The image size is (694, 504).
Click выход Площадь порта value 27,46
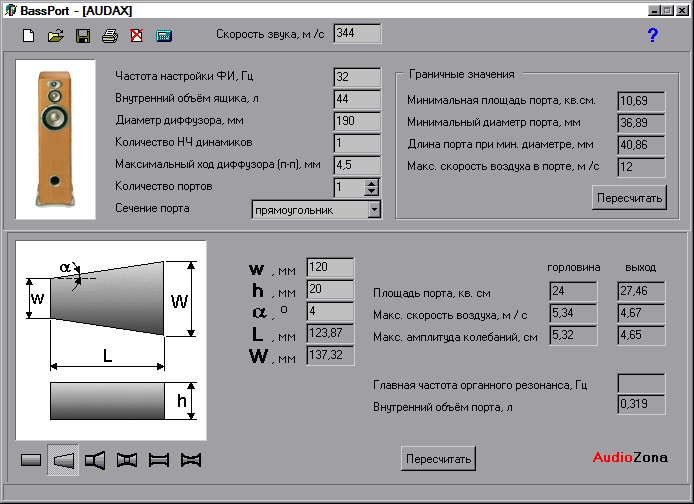coord(641,291)
